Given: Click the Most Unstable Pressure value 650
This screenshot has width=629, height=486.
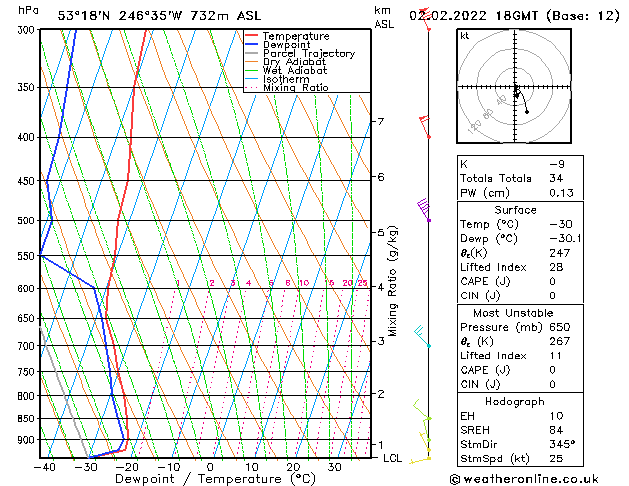Looking at the screenshot, I should [x=560, y=327].
